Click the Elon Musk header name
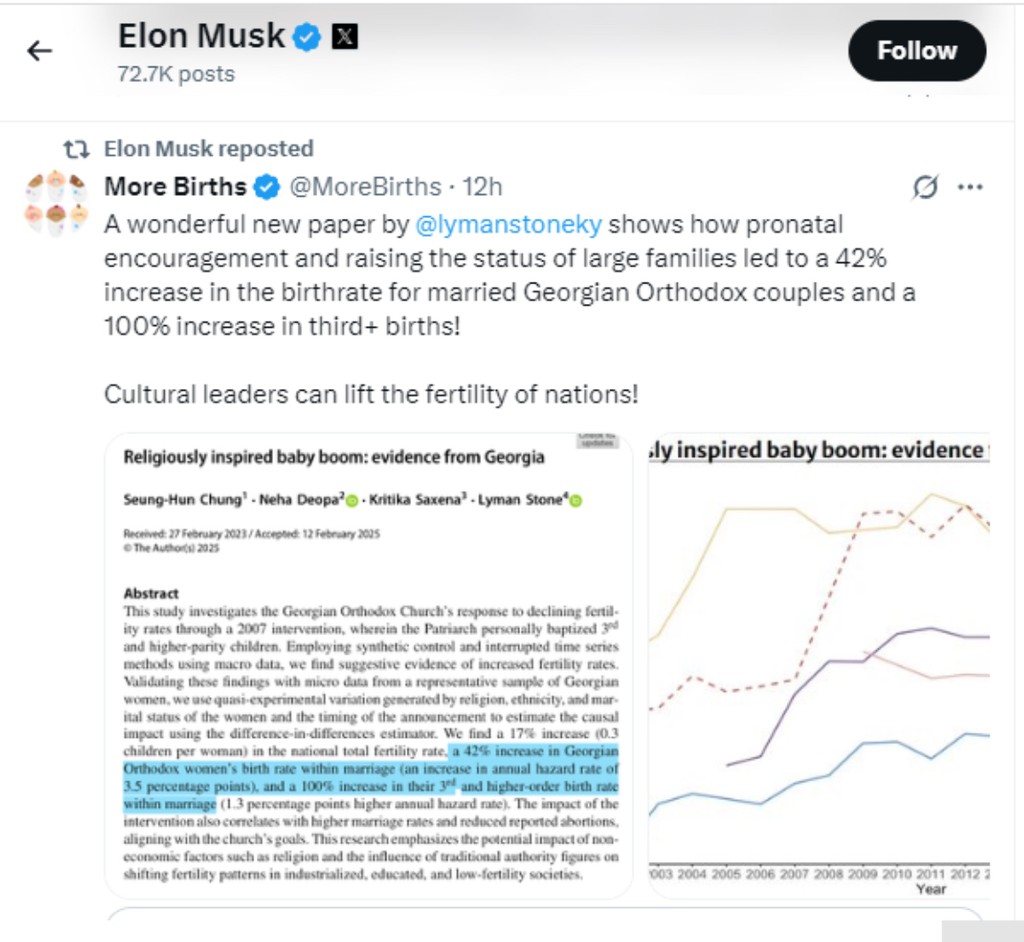 [202, 37]
